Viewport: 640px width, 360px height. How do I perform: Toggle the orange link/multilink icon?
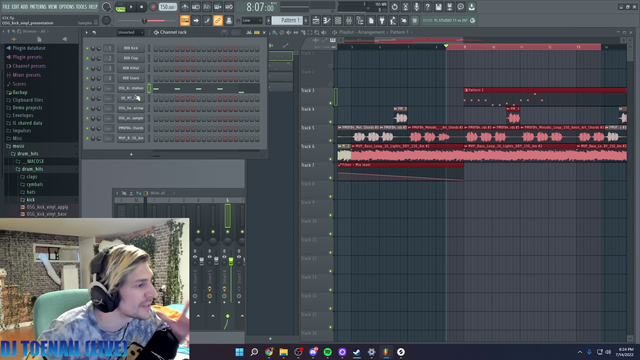[218, 20]
